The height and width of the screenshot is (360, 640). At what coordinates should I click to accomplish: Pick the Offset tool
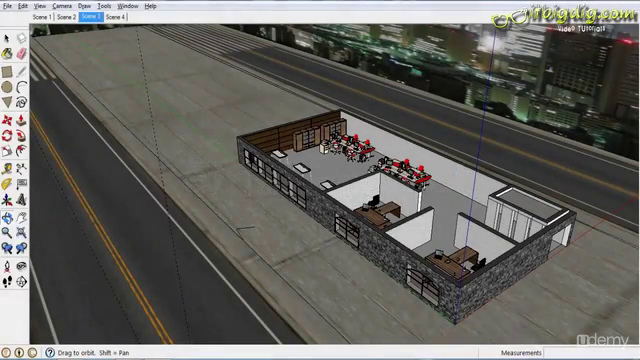21,151
